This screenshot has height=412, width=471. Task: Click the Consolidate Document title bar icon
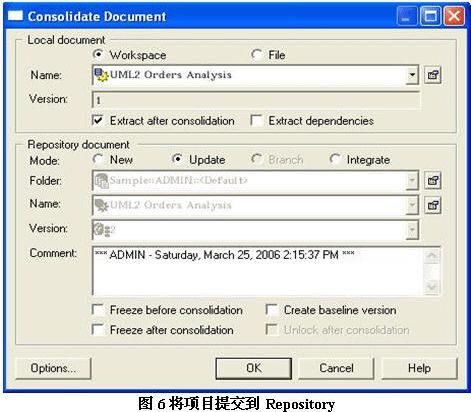[x=15, y=16]
